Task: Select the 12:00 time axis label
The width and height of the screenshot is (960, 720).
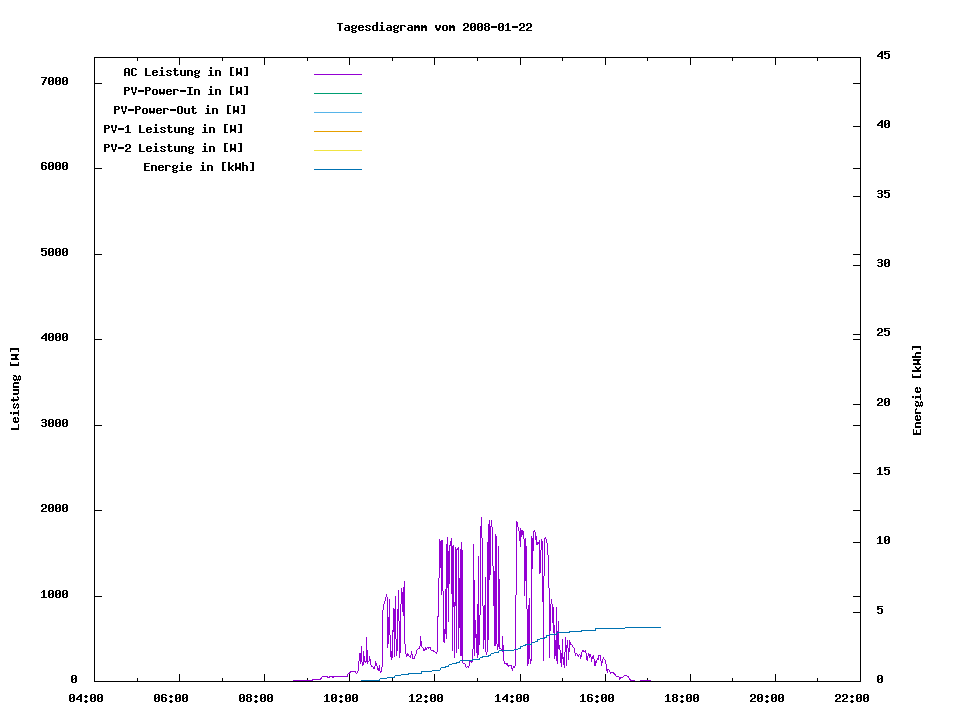Action: pos(427,698)
